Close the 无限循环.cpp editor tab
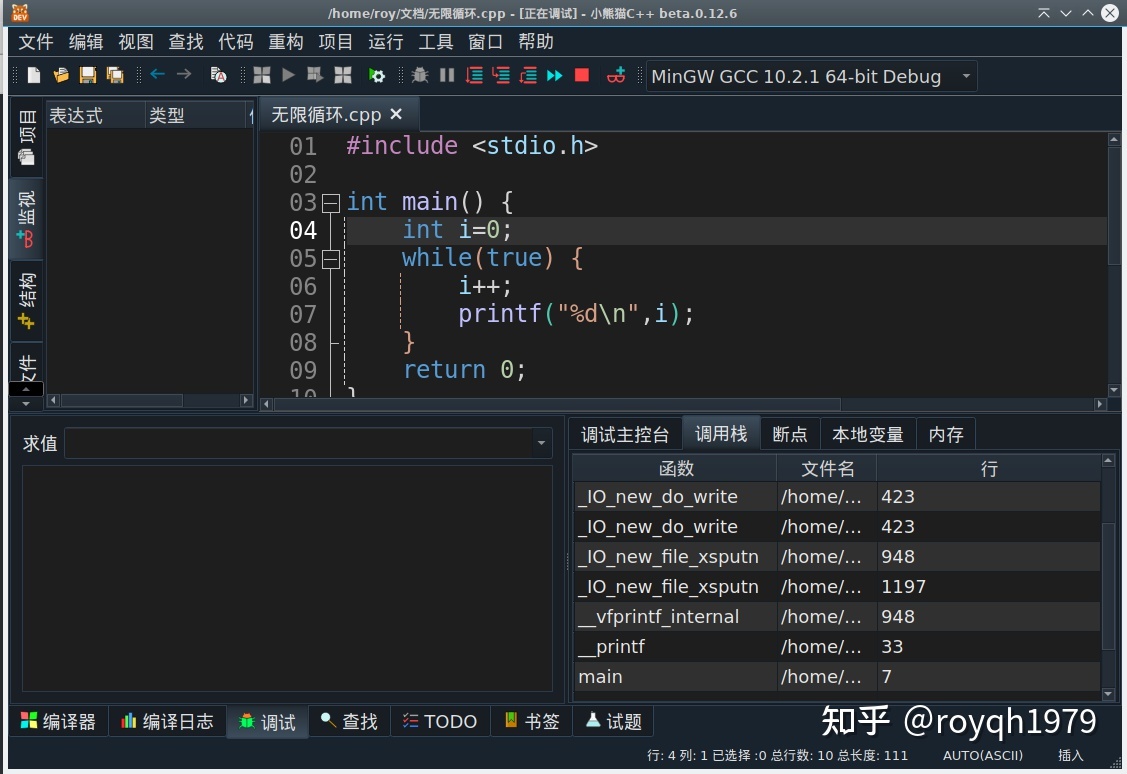This screenshot has height=774, width=1127. click(x=396, y=114)
